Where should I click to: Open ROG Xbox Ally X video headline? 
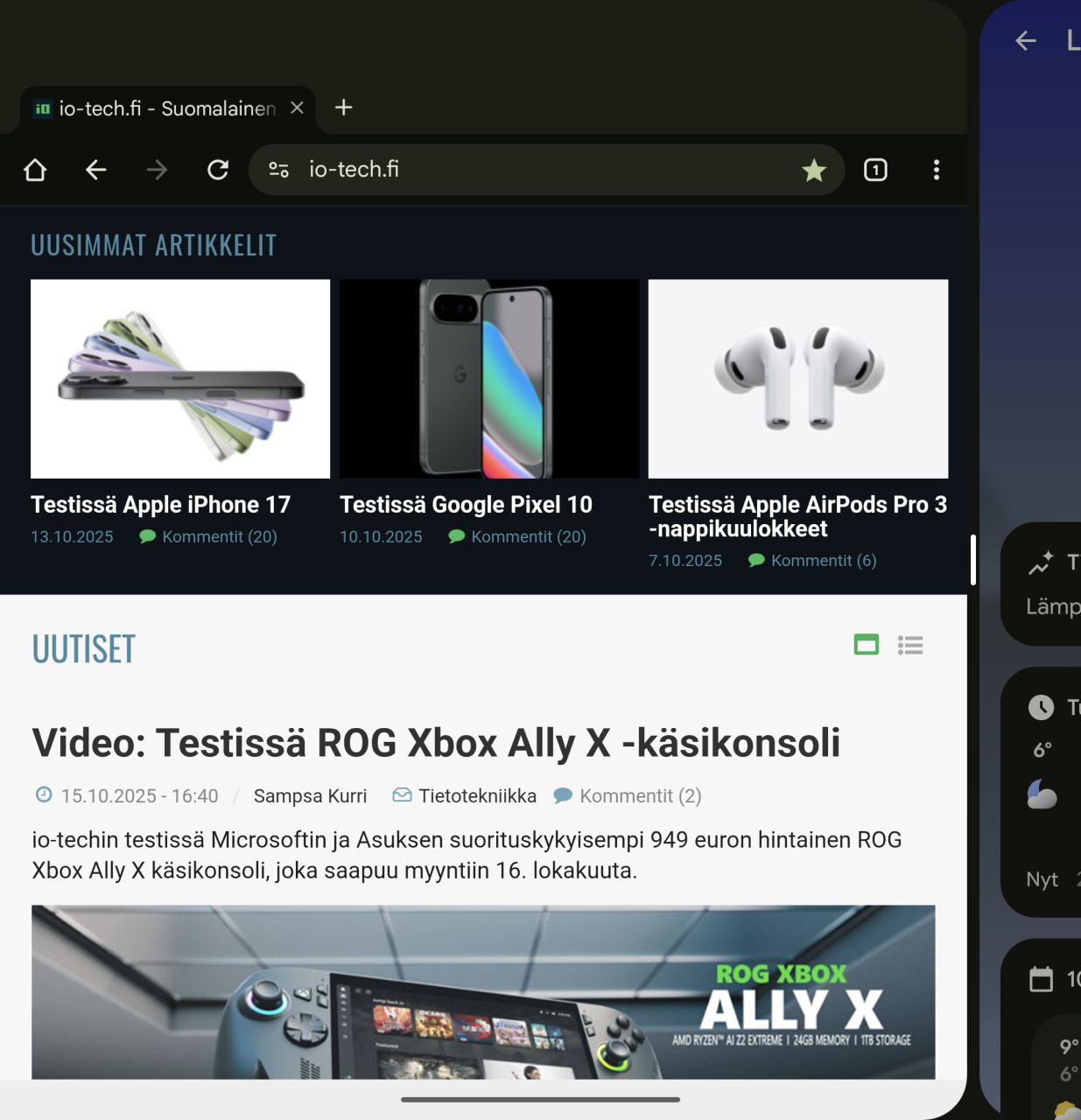click(436, 743)
